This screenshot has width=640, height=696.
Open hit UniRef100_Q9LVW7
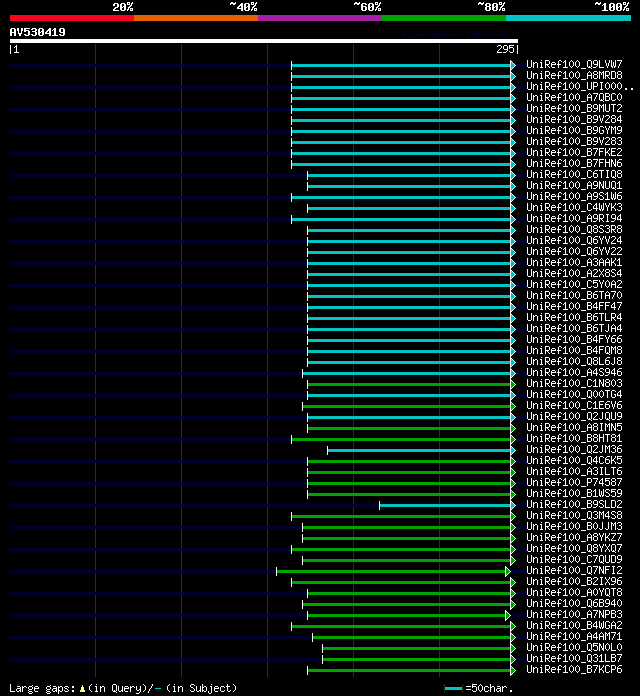574,64
